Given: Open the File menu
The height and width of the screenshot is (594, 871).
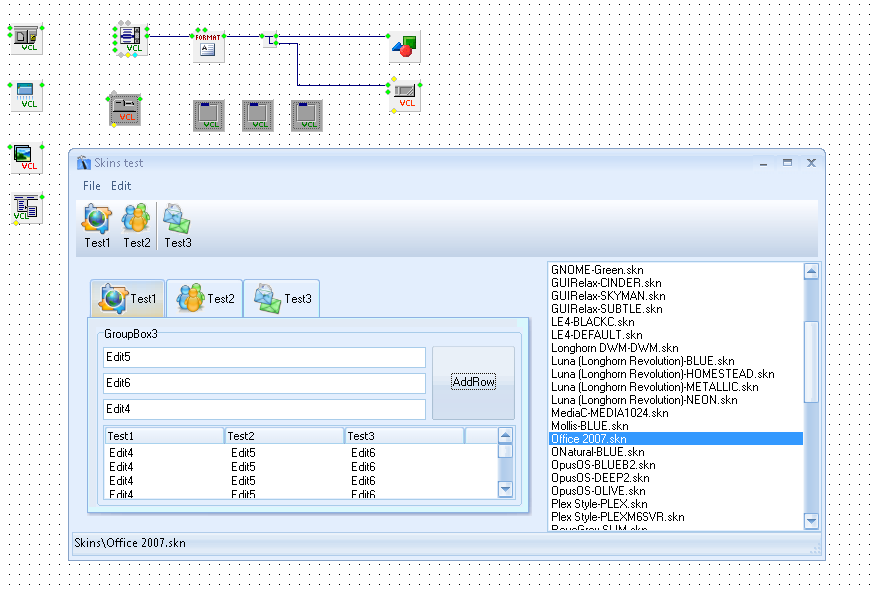Looking at the screenshot, I should coord(92,186).
